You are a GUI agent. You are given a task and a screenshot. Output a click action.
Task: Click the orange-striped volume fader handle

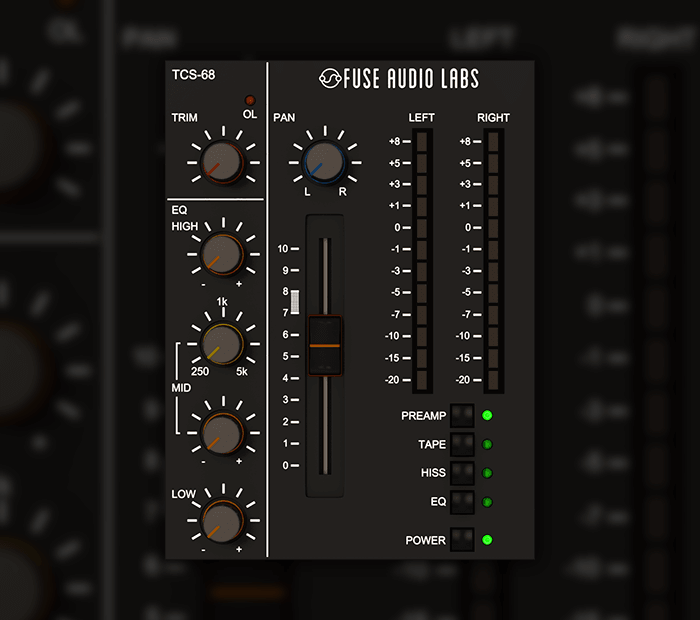pyautogui.click(x=325, y=345)
